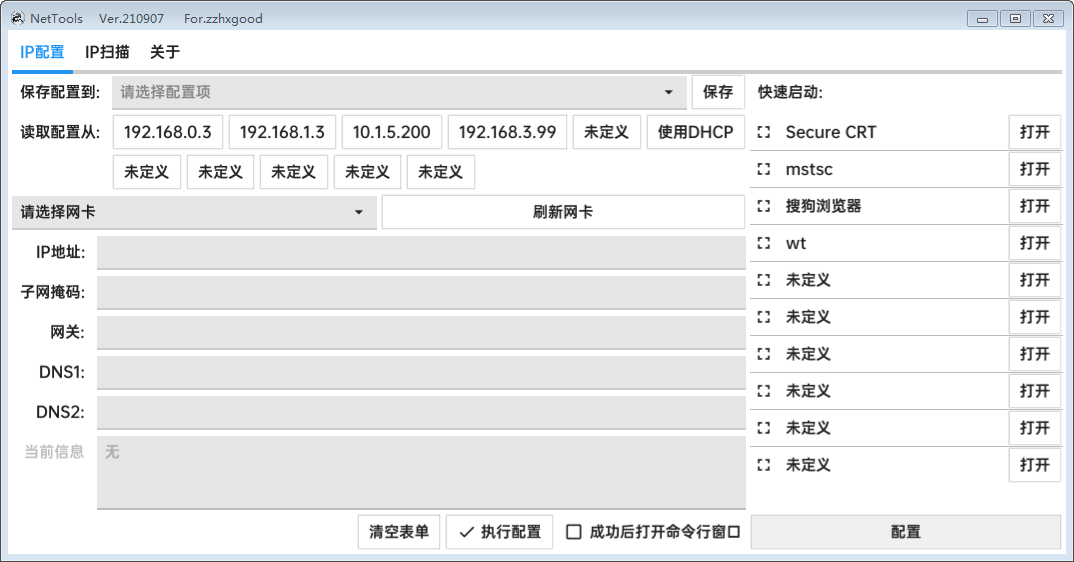Click the icon next to mstsc
The height and width of the screenshot is (562, 1074).
click(765, 169)
